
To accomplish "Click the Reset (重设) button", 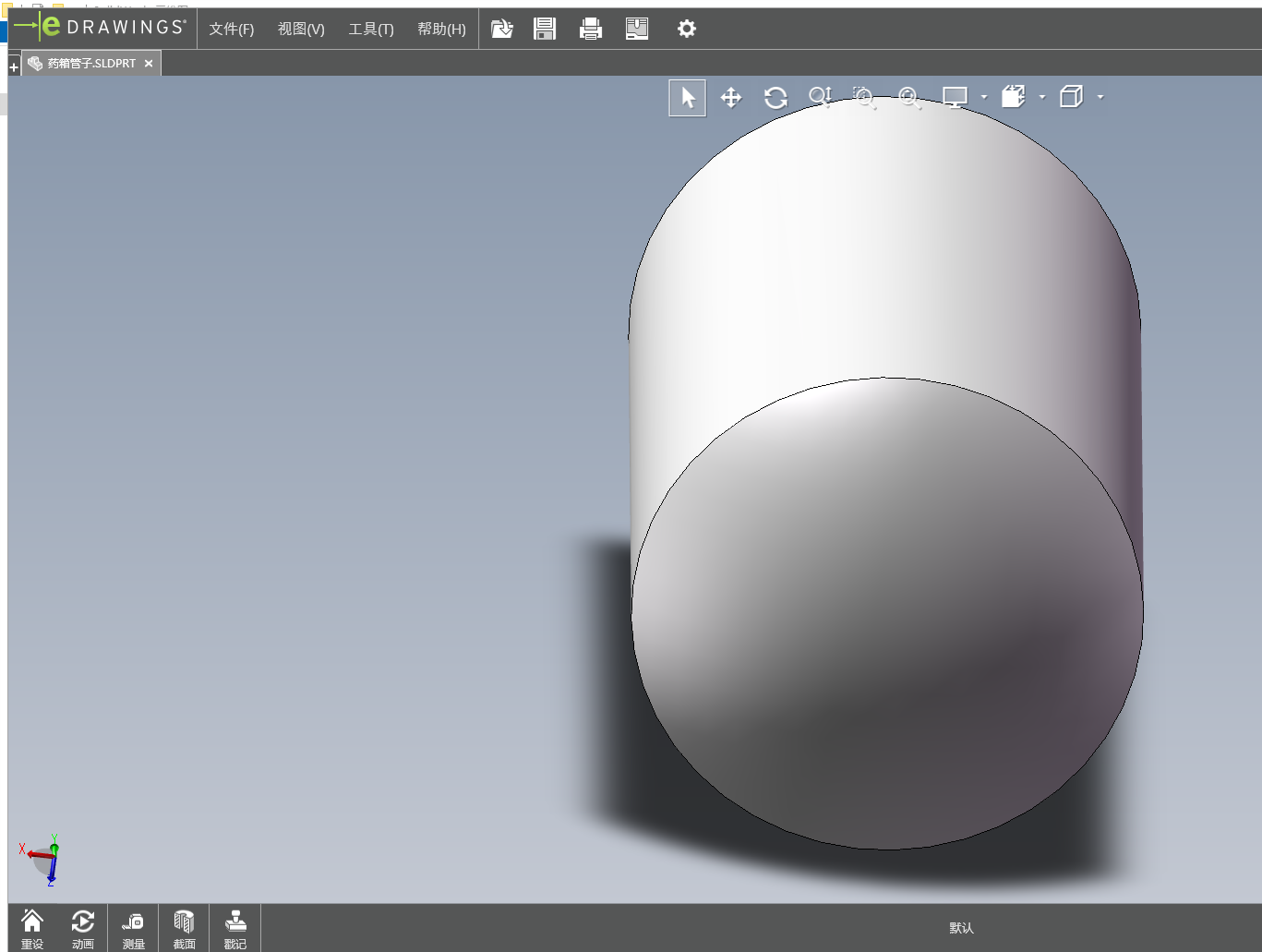I will tap(32, 928).
